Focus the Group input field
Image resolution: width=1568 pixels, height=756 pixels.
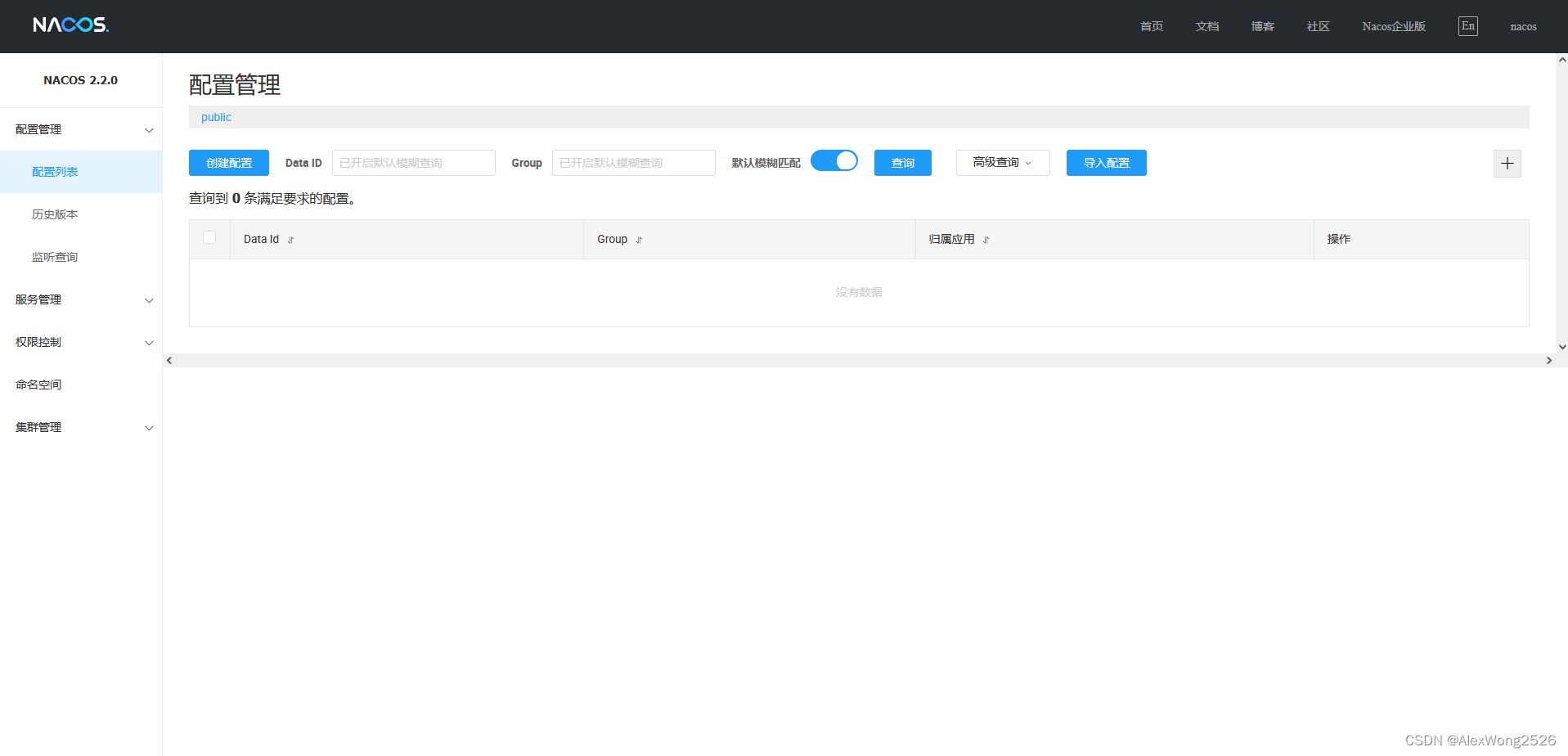tap(634, 163)
